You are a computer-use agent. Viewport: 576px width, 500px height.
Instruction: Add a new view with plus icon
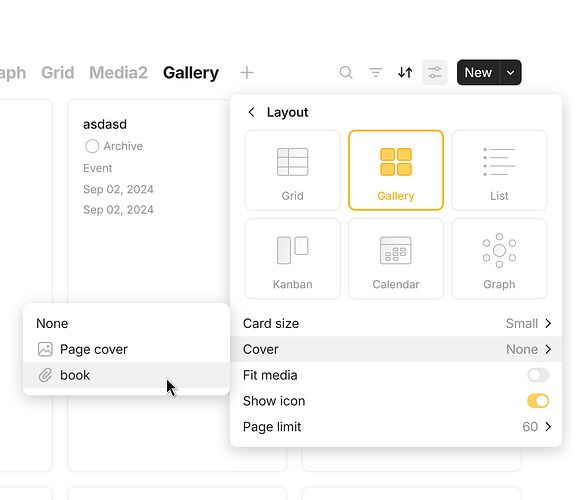tap(247, 73)
